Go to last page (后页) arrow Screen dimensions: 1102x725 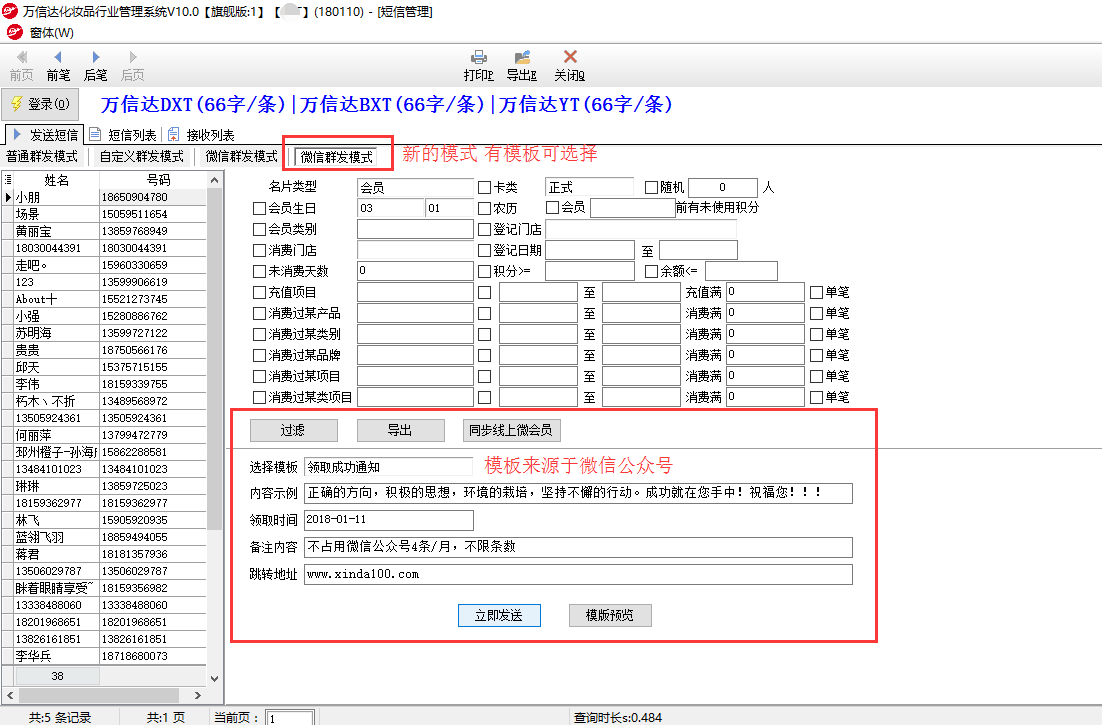pos(132,59)
